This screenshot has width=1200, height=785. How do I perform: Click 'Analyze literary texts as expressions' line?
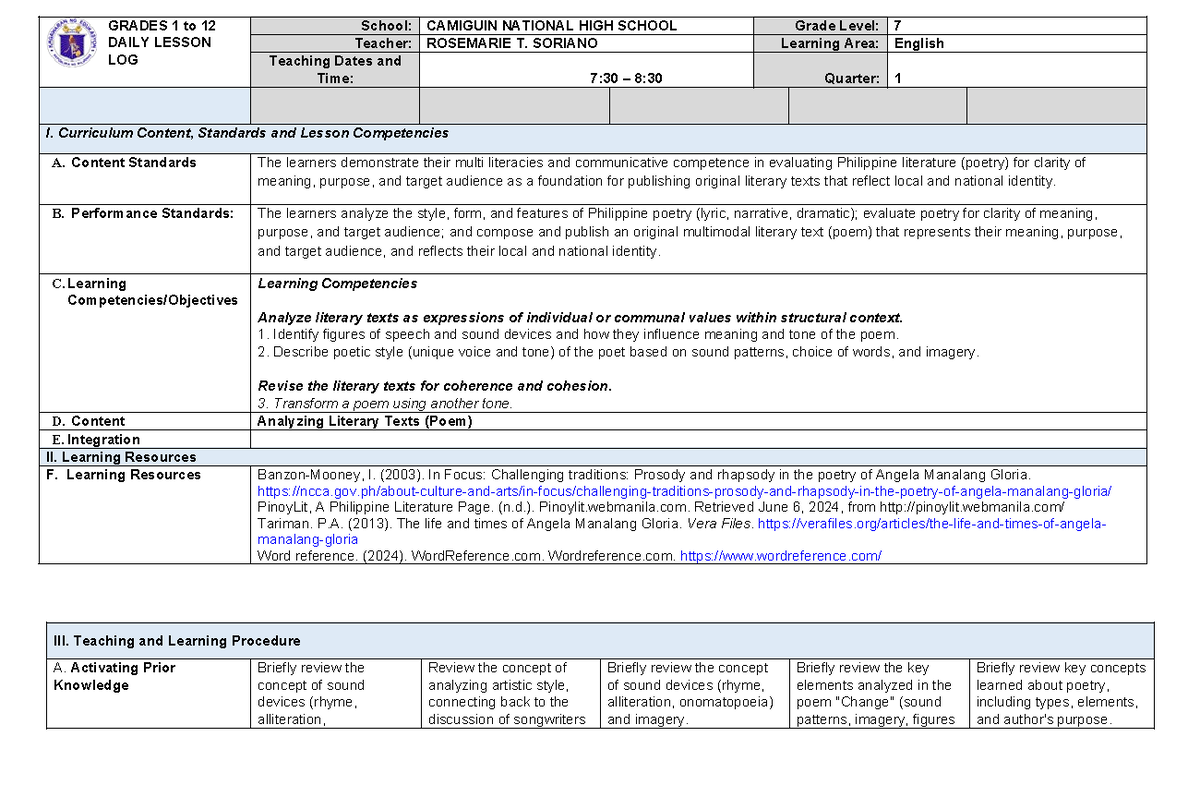point(580,318)
